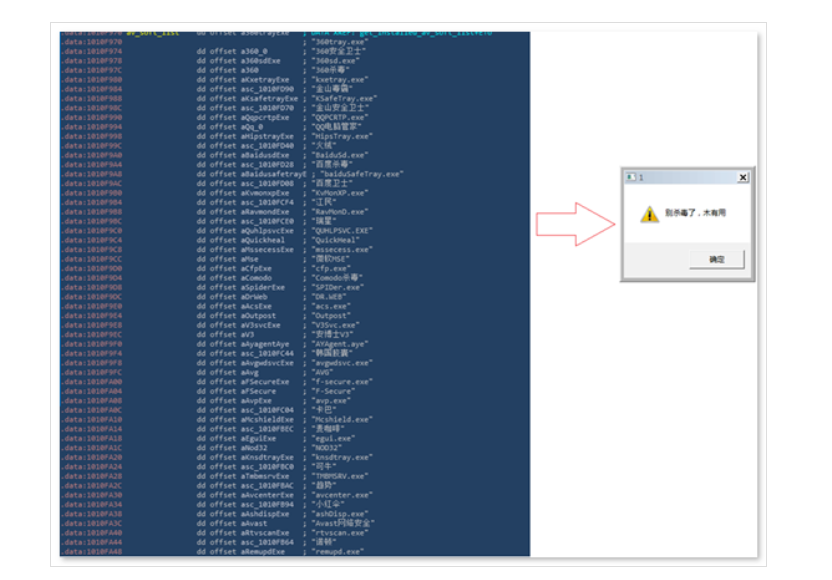Click the "KvMonXP.exe" comment string
The width and height of the screenshot is (832, 580).
(340, 193)
